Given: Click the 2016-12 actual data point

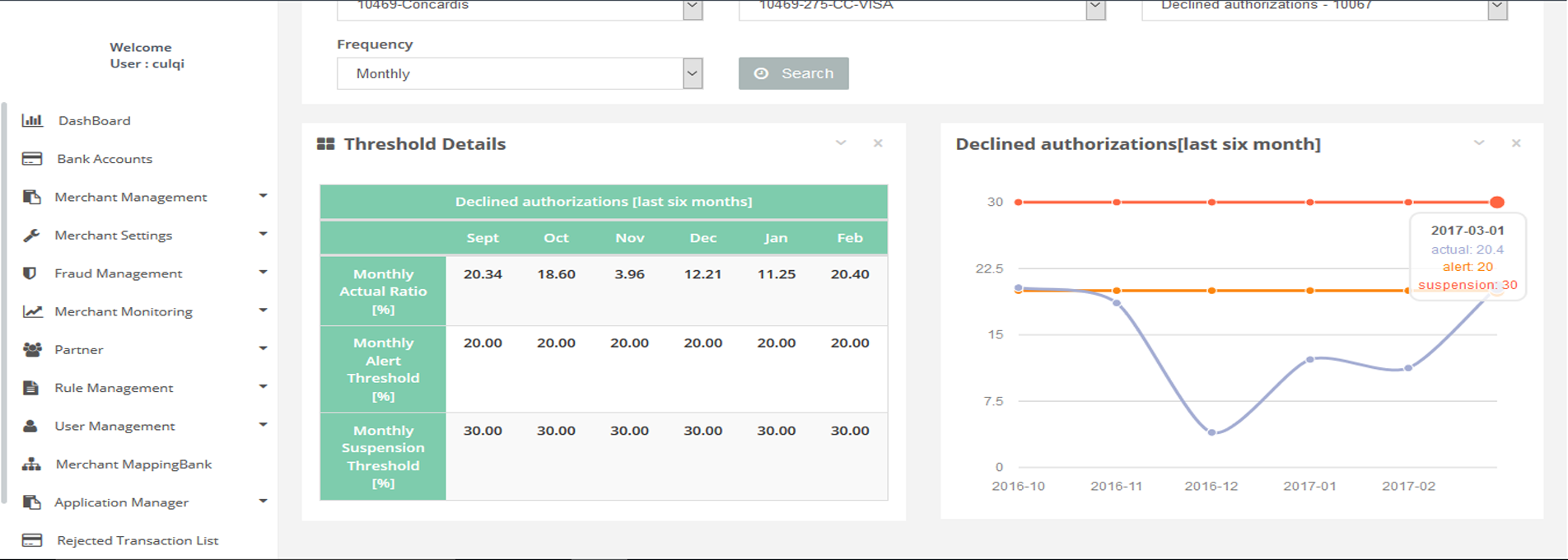Looking at the screenshot, I should pos(1211,432).
